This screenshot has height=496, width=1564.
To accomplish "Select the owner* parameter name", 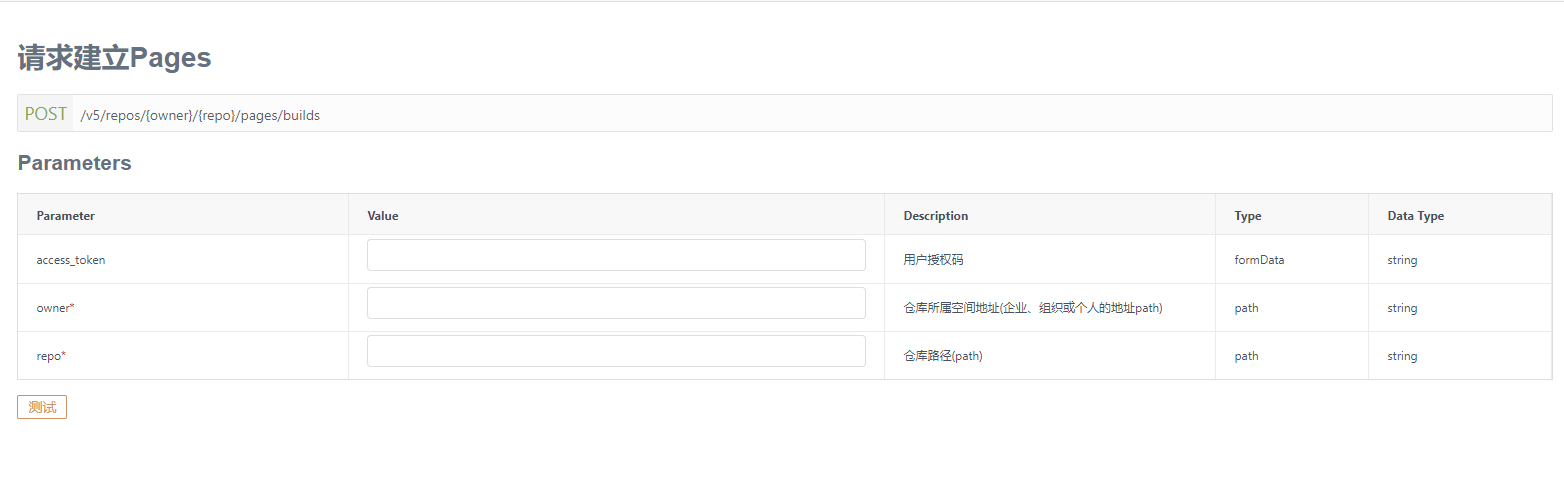I will tap(56, 308).
